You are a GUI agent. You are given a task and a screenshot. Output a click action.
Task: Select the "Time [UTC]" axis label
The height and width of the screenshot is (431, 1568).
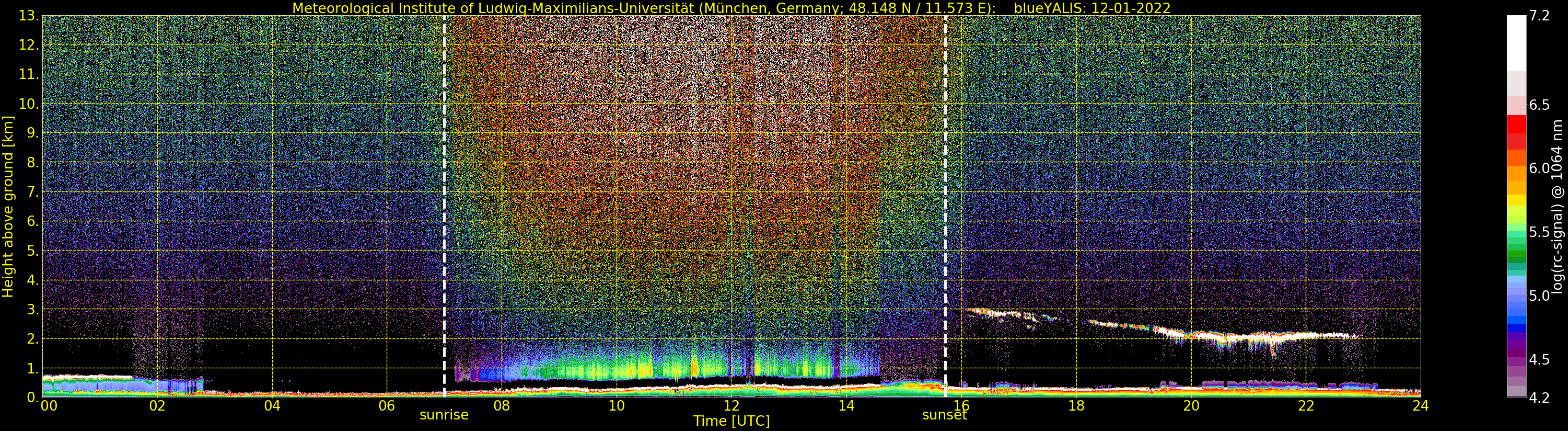(731, 421)
